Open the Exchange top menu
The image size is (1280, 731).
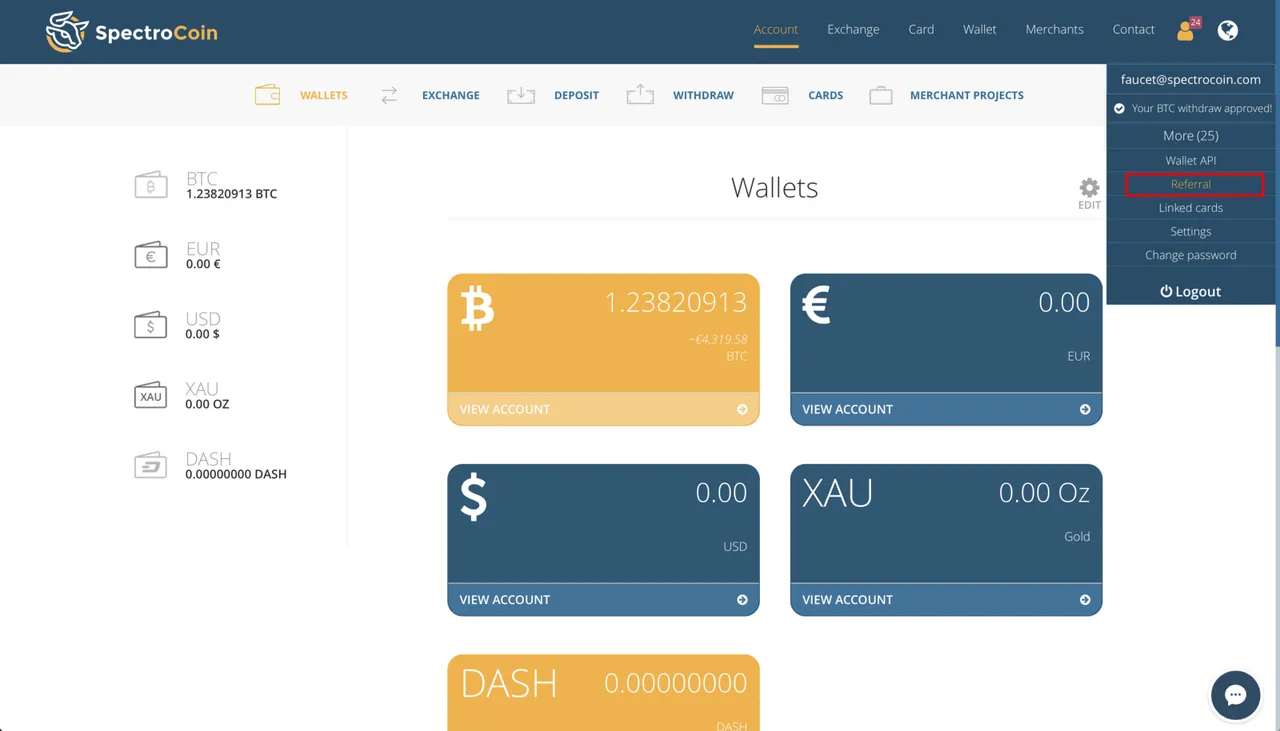853,30
